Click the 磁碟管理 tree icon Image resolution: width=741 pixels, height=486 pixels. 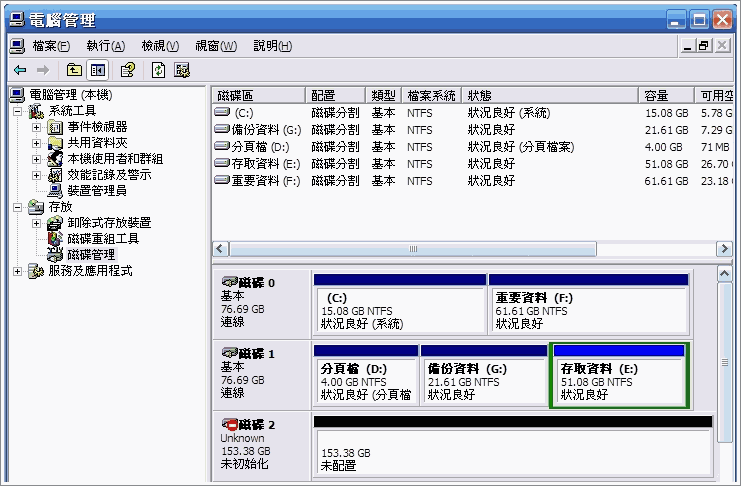[x=55, y=255]
